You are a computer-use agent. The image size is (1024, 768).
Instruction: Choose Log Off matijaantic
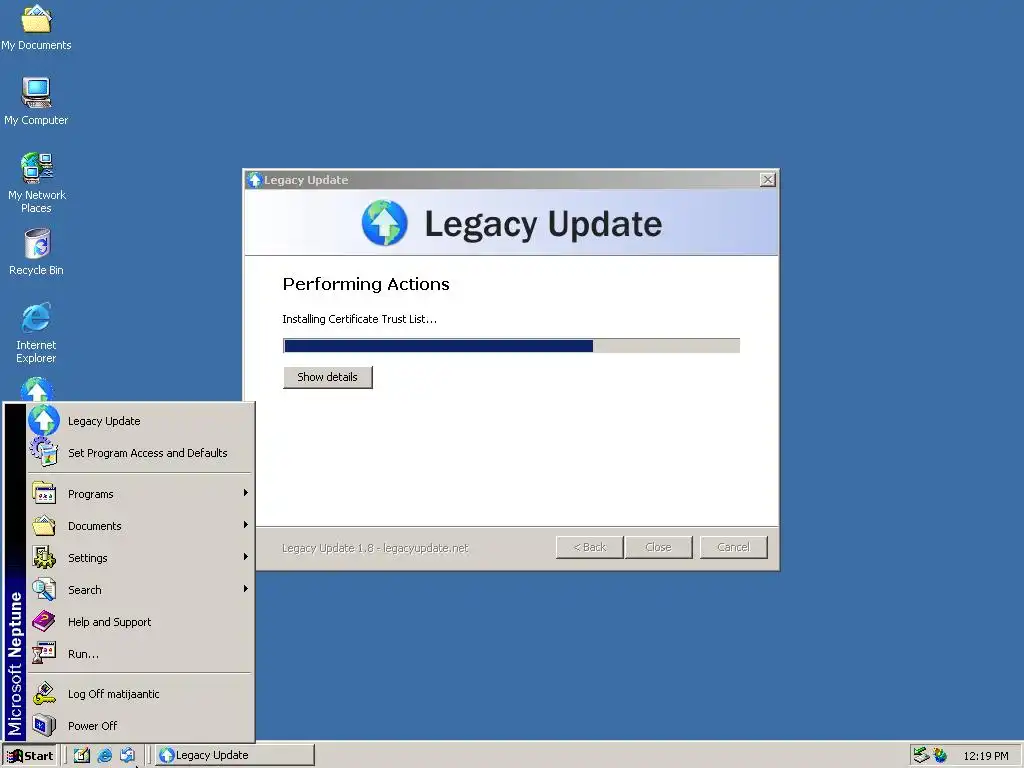(140, 694)
